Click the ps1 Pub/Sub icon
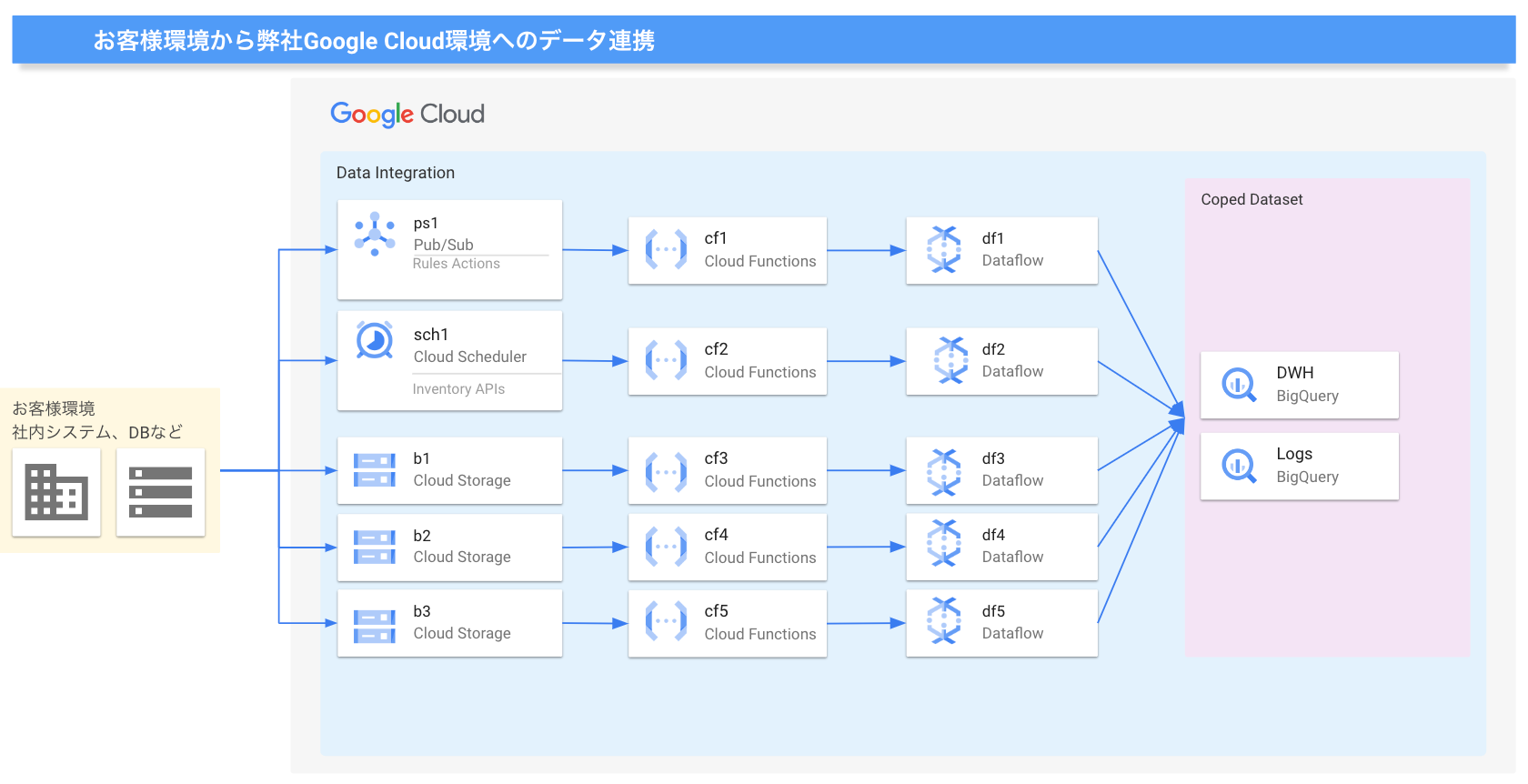The image size is (1528, 784). tap(375, 234)
